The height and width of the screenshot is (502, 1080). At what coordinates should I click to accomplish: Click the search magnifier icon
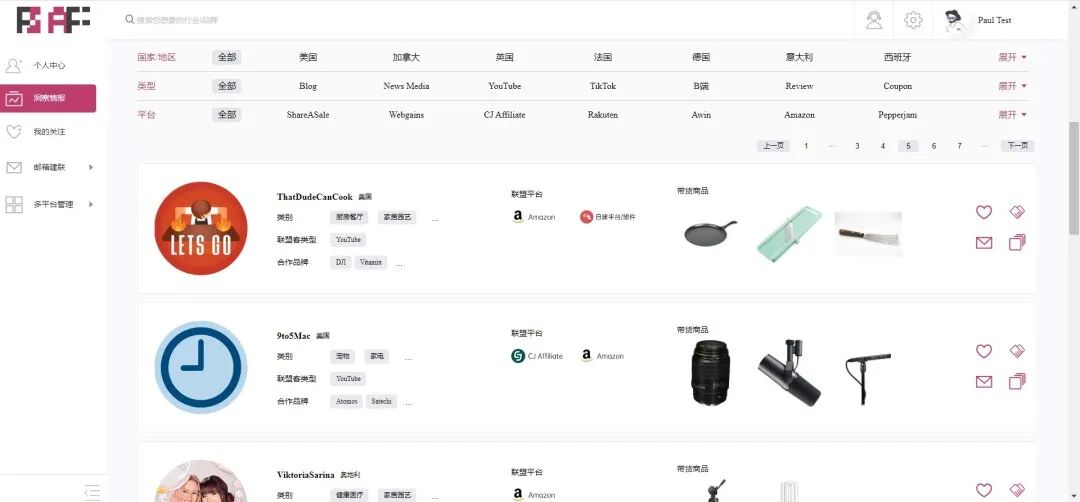tap(129, 19)
